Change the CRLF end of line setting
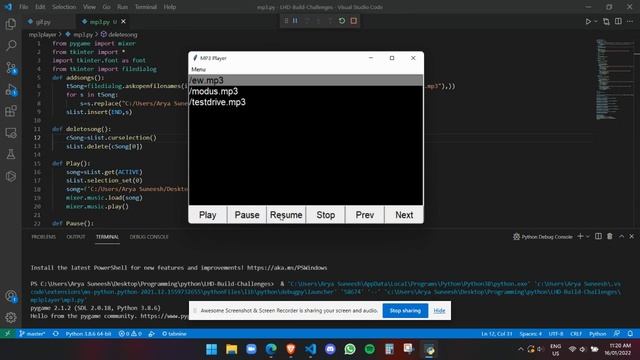 tap(576, 333)
